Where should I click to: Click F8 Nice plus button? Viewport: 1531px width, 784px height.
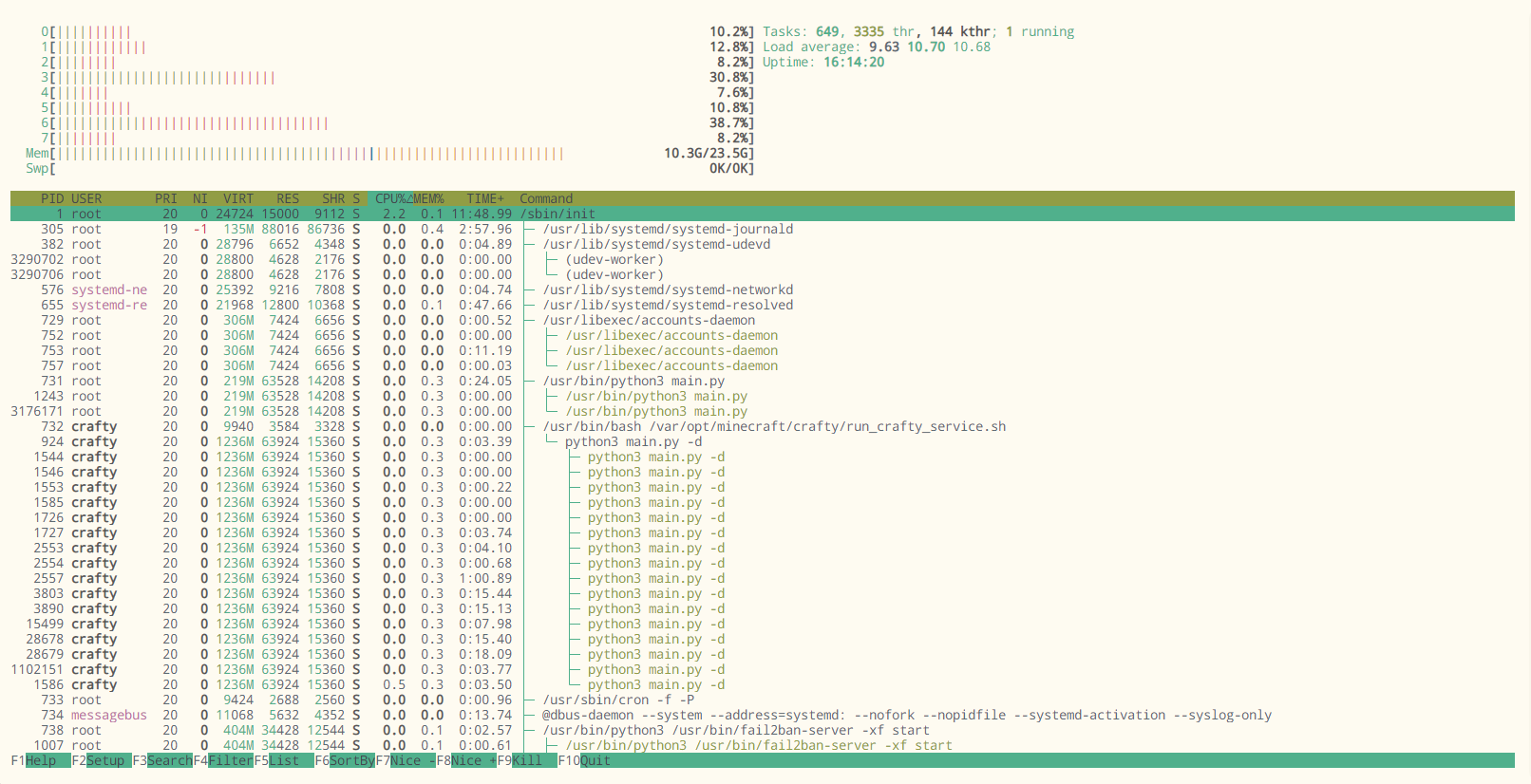[466, 760]
